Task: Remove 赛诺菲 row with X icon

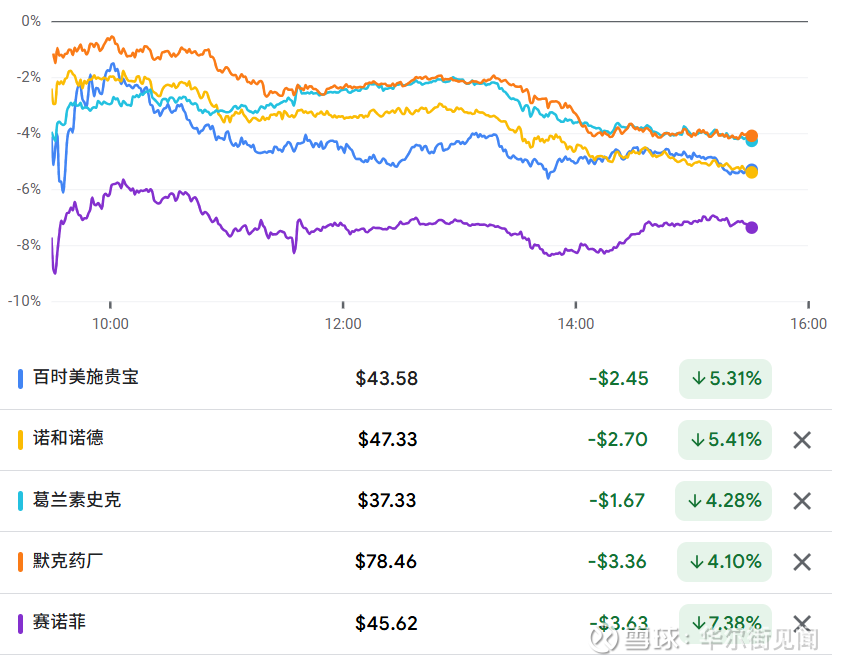Action: coord(802,623)
